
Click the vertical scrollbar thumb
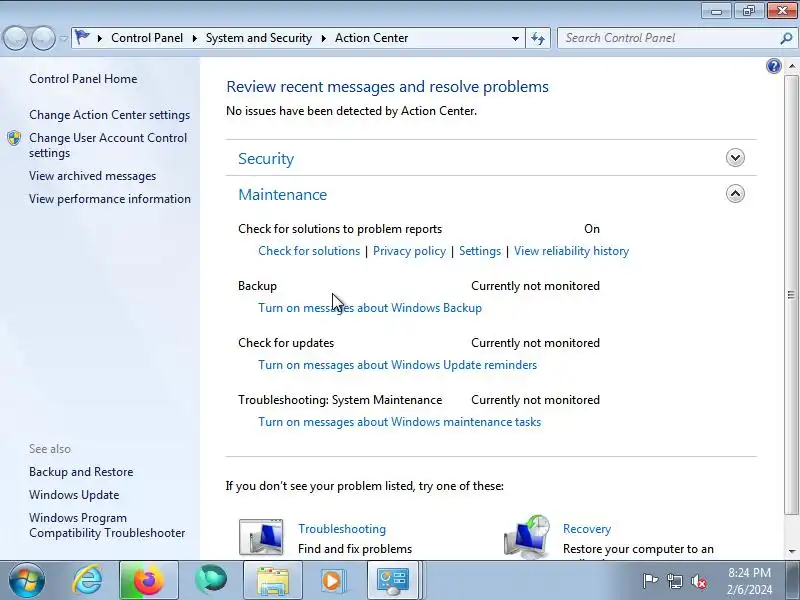click(x=791, y=295)
